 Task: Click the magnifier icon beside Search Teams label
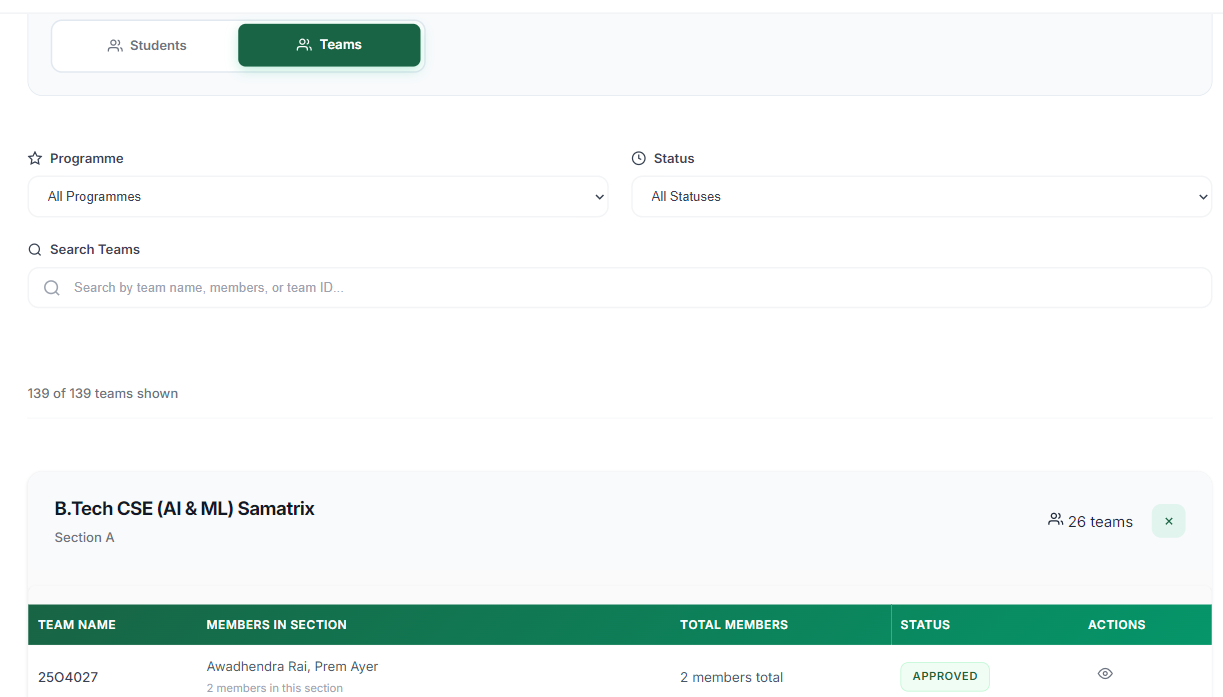point(35,249)
